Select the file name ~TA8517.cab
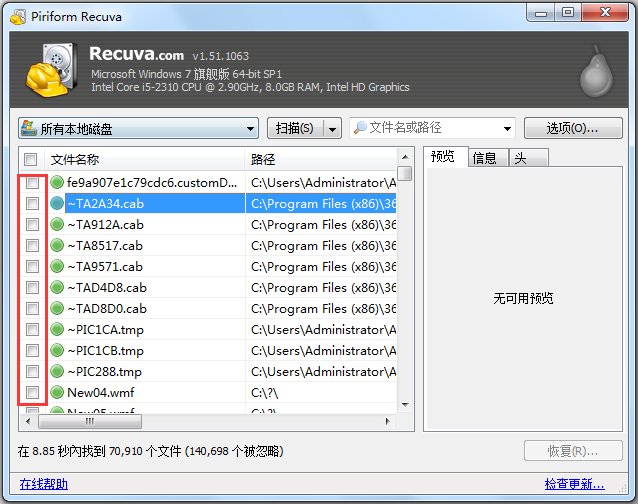Image resolution: width=638 pixels, height=504 pixels. pyautogui.click(x=105, y=246)
